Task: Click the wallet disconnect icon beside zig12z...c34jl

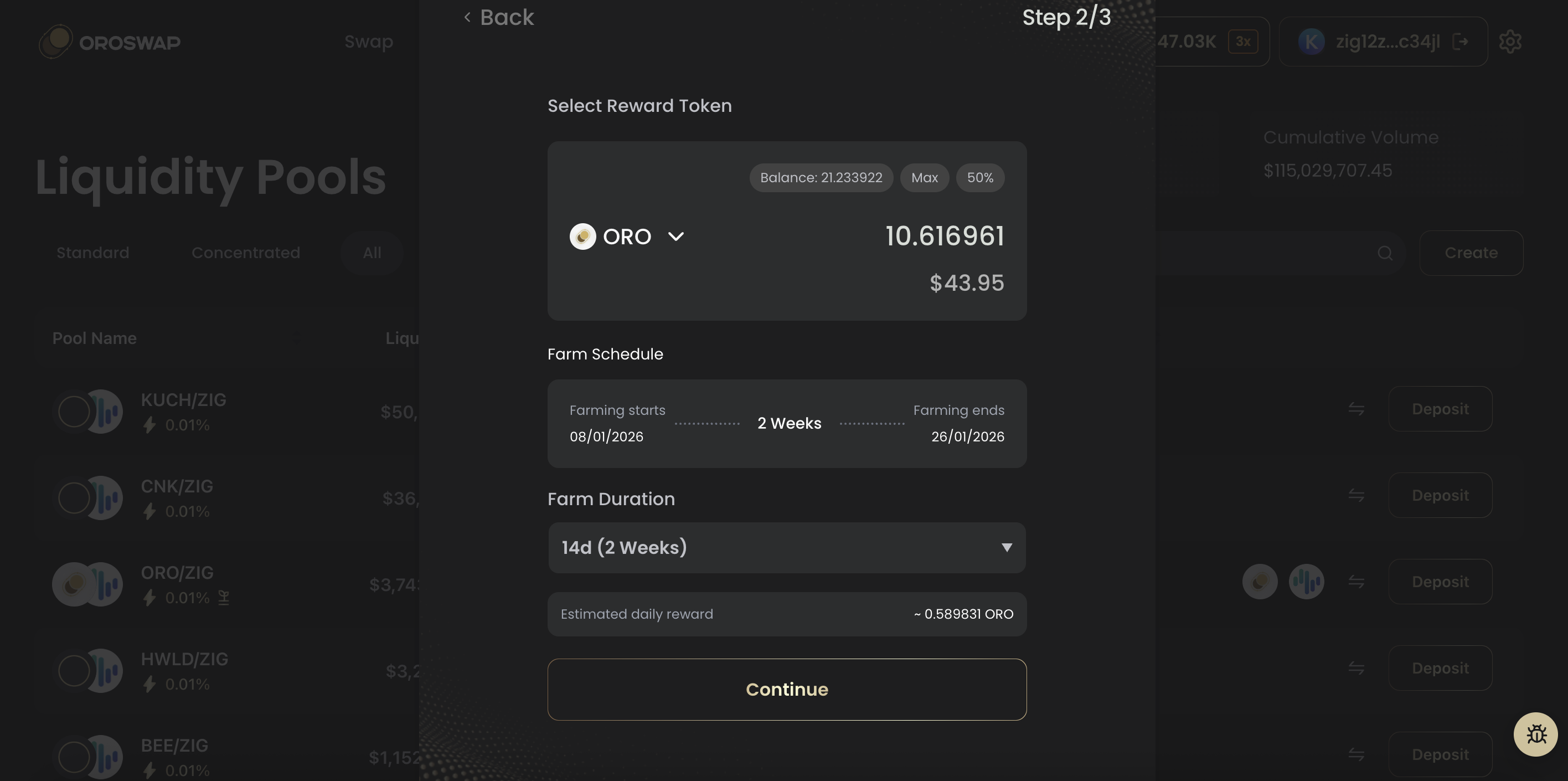Action: coord(1462,42)
